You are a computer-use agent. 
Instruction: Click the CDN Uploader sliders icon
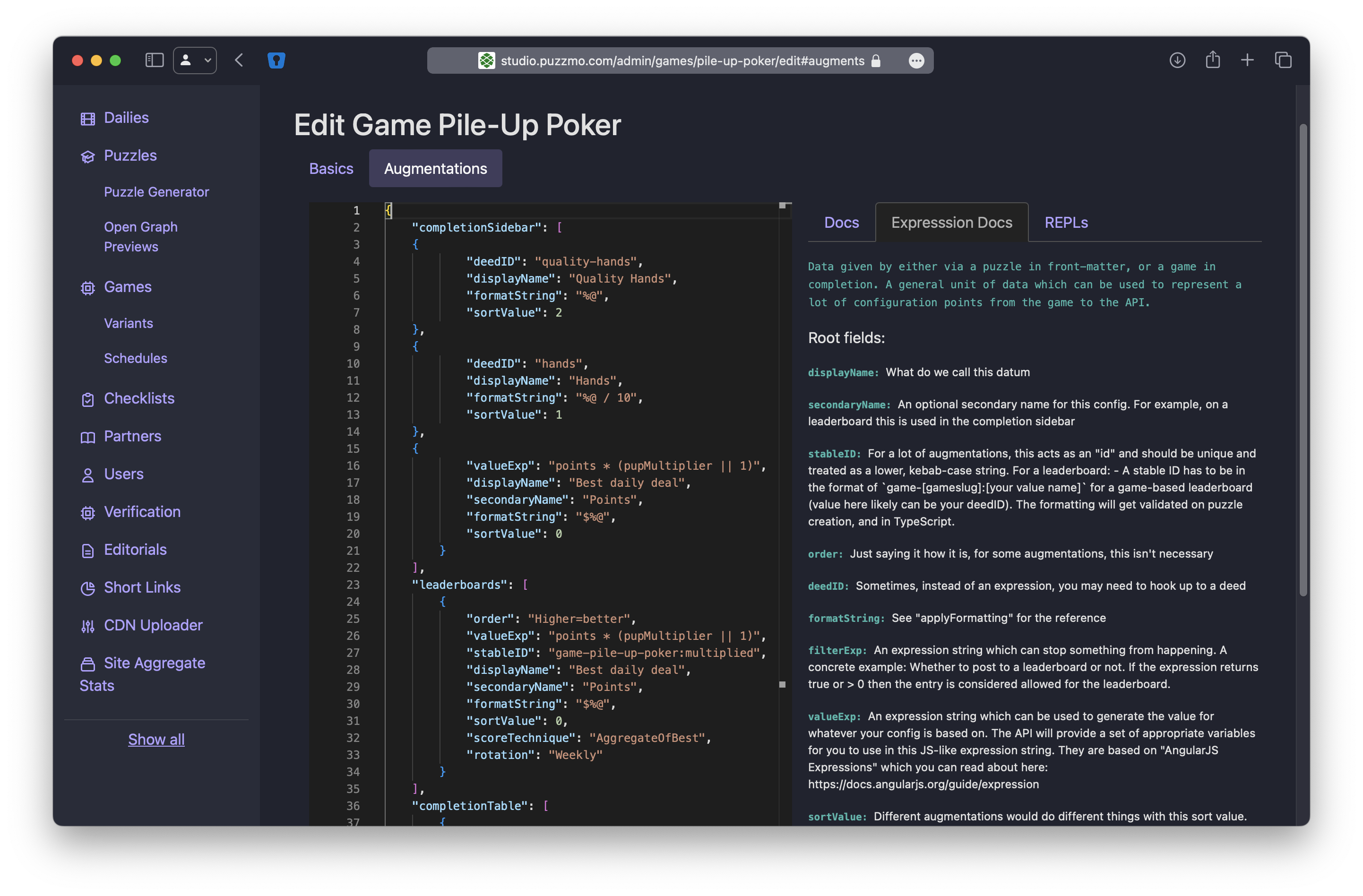[87, 626]
